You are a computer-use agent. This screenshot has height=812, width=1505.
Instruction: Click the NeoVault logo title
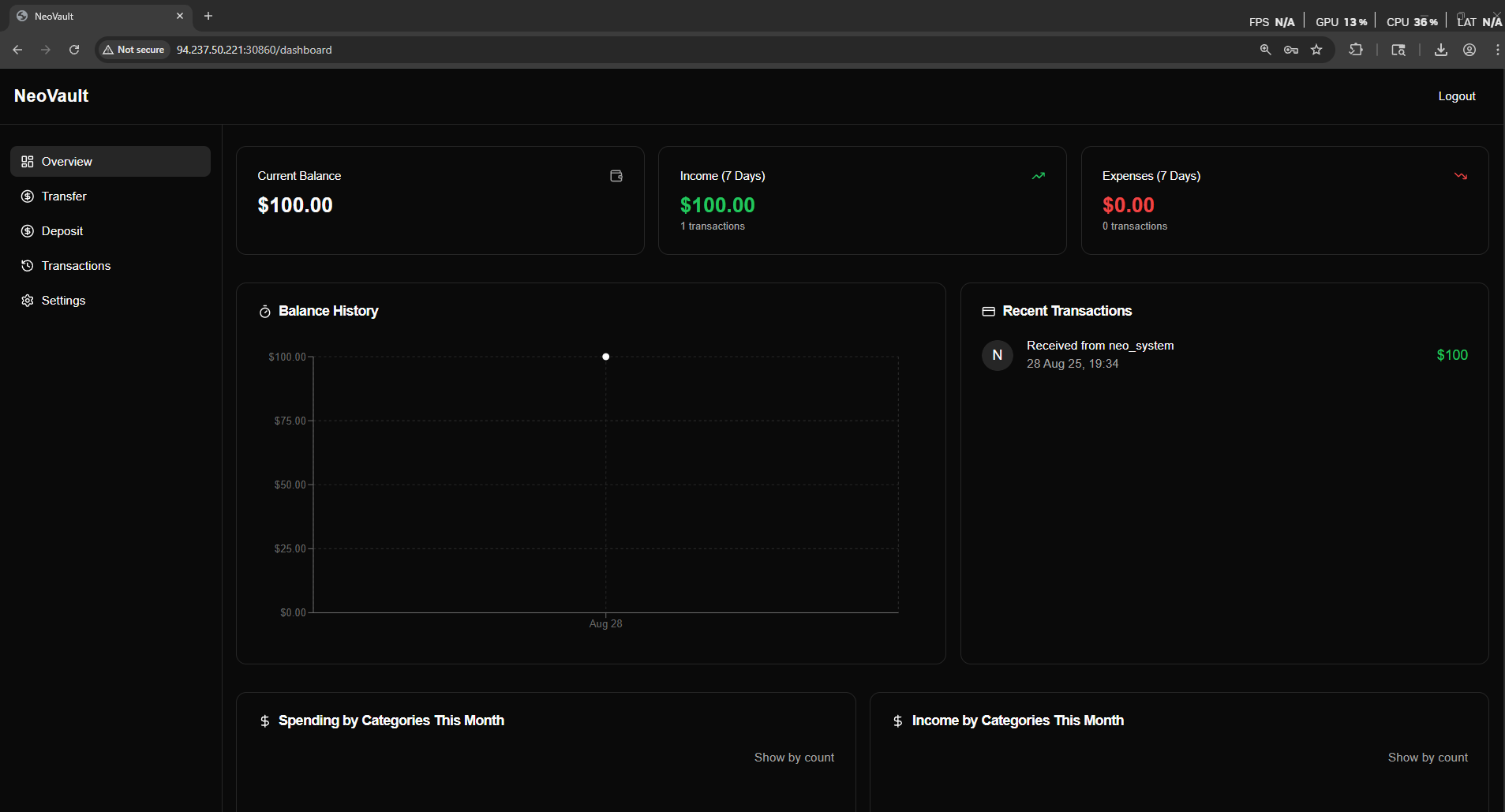tap(51, 95)
